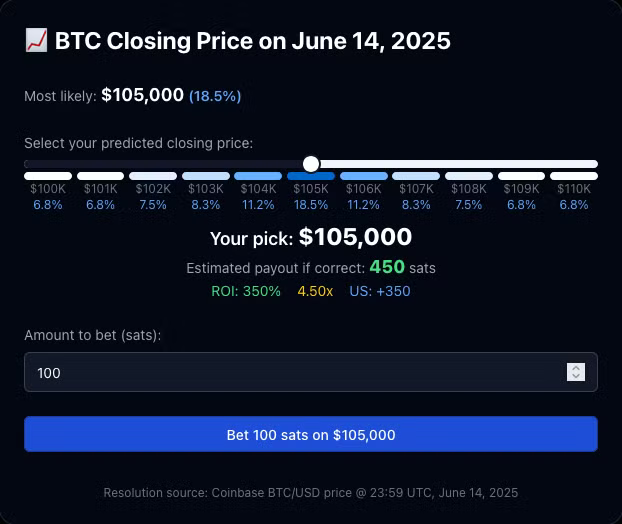
Task: Select the $107K price pill
Action: coord(416,176)
